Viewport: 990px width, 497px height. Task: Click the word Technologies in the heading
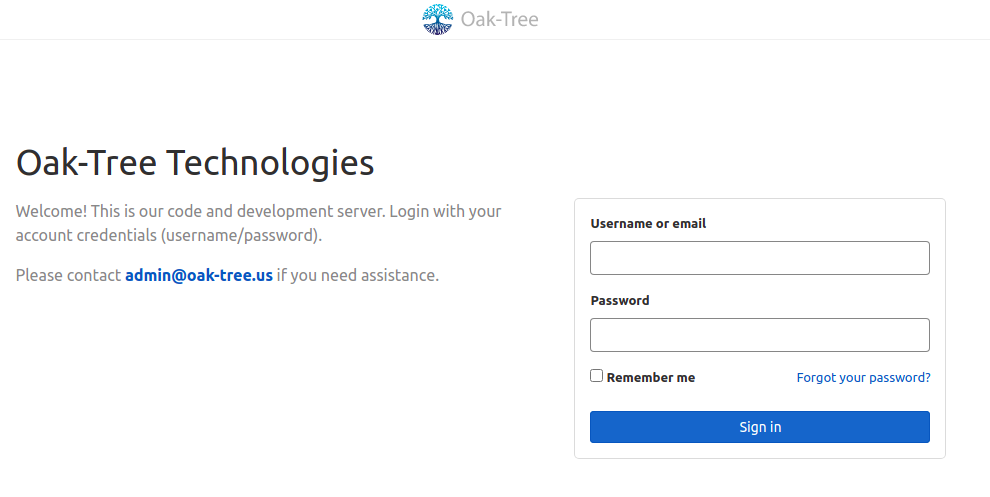[270, 162]
